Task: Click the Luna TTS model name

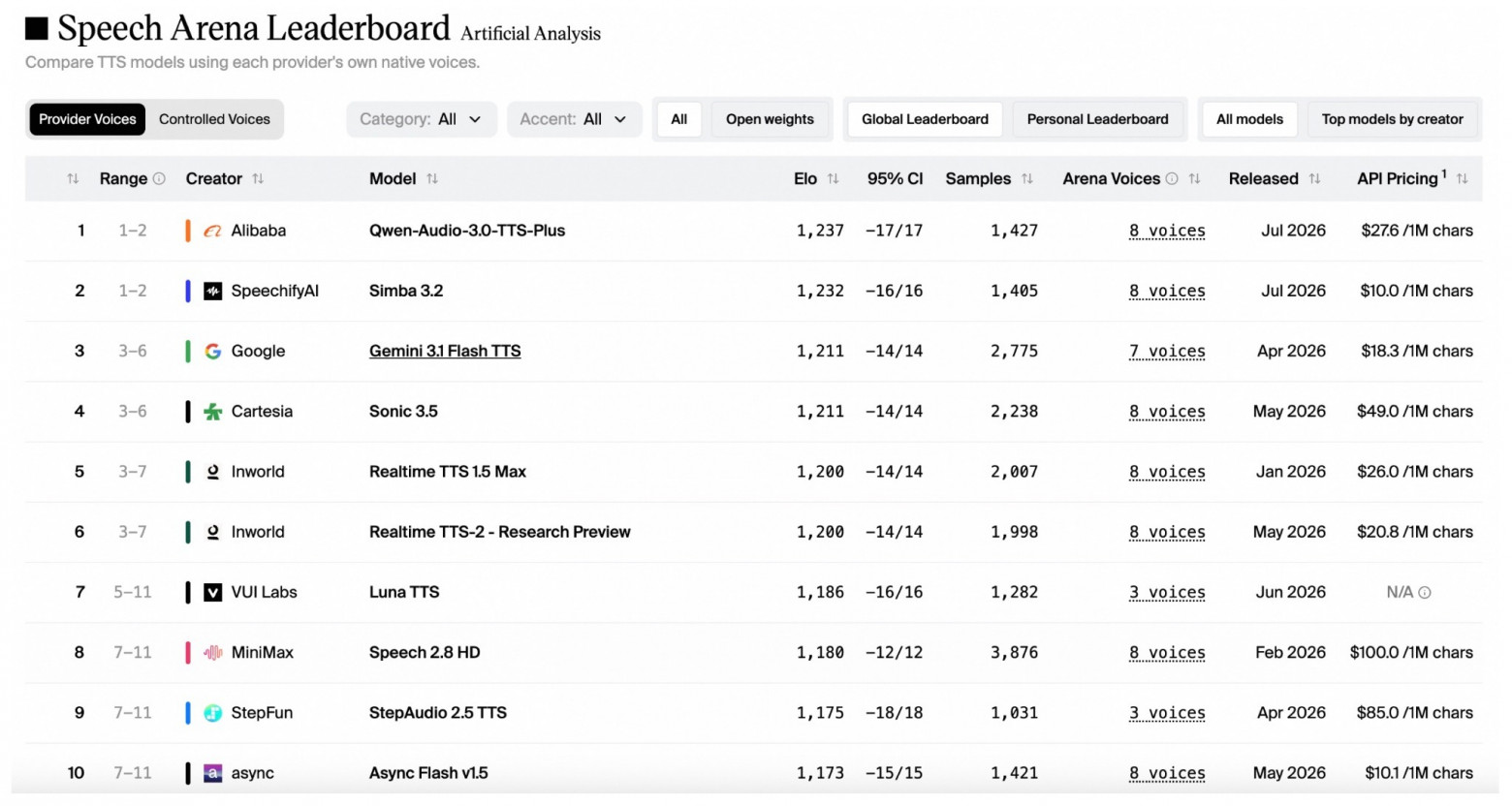Action: click(x=404, y=592)
